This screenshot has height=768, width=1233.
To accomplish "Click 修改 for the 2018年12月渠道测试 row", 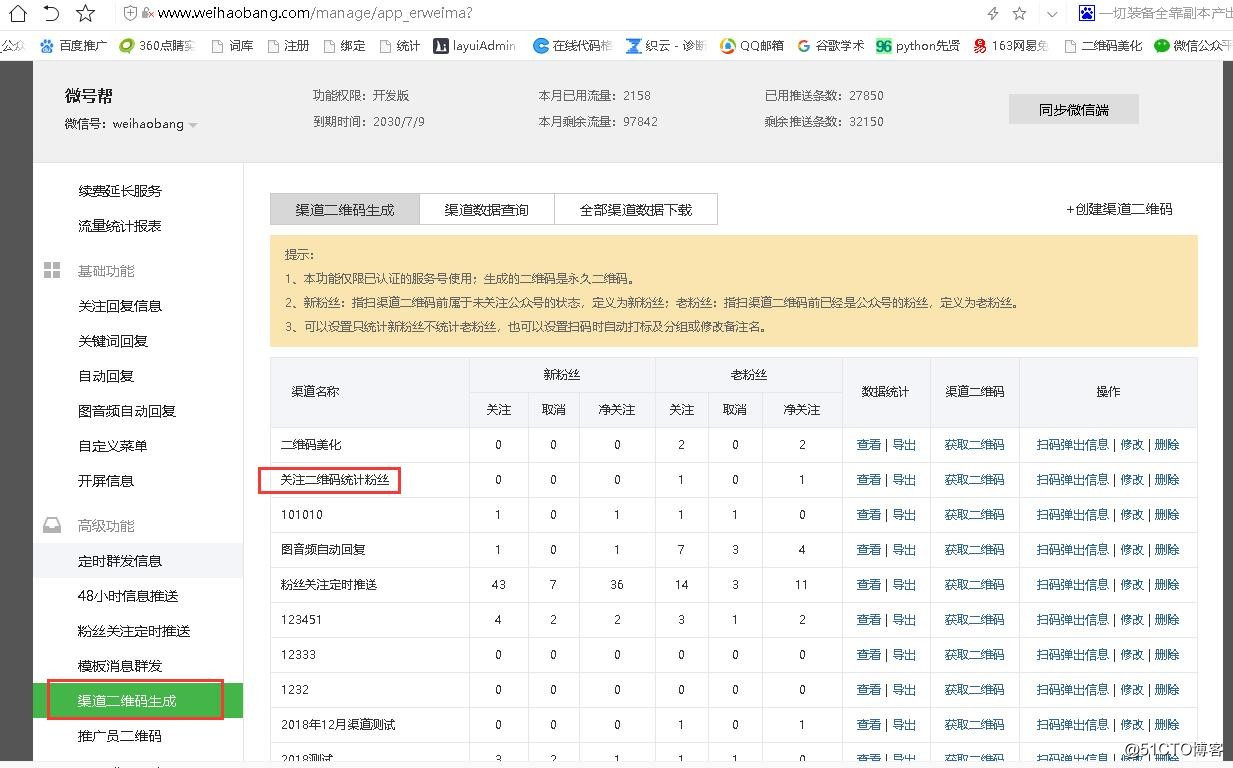I will [x=1132, y=725].
